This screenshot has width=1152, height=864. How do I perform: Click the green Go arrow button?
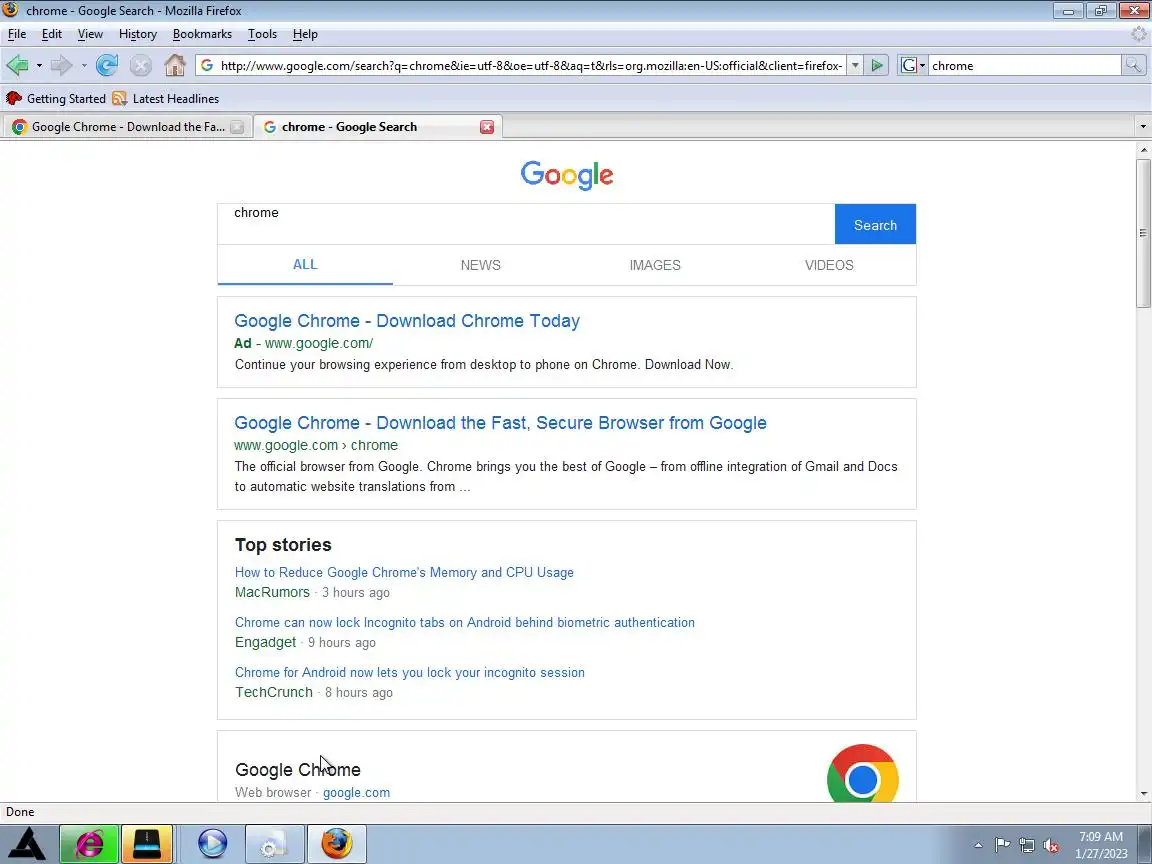tap(876, 65)
